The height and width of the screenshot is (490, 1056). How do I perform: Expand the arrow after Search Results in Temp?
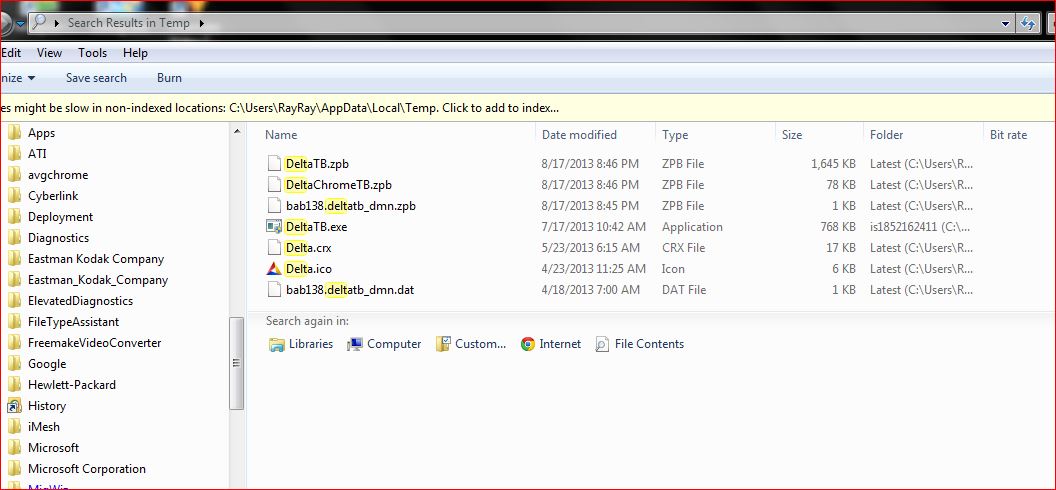click(201, 23)
